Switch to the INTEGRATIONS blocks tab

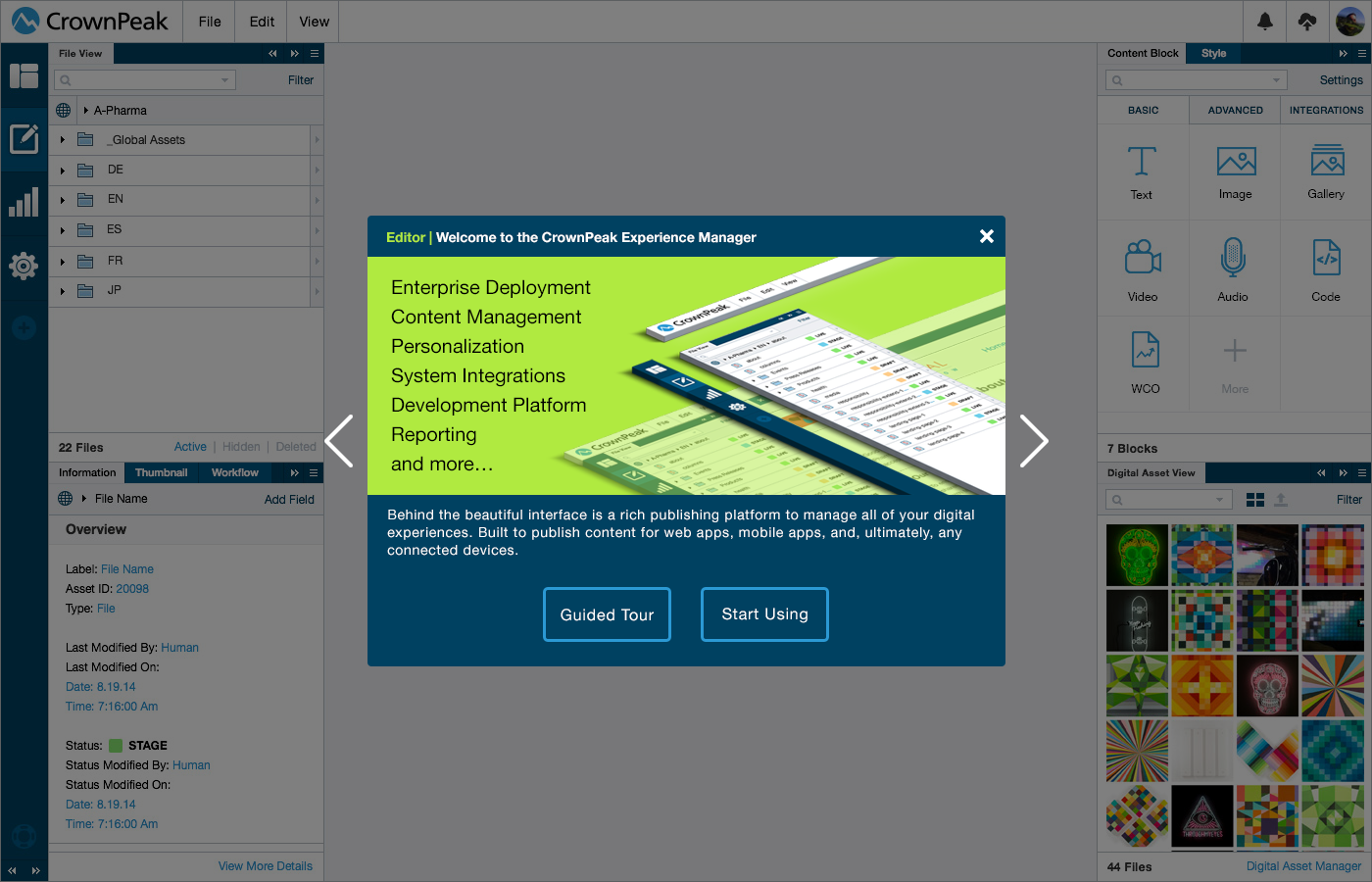tap(1326, 111)
